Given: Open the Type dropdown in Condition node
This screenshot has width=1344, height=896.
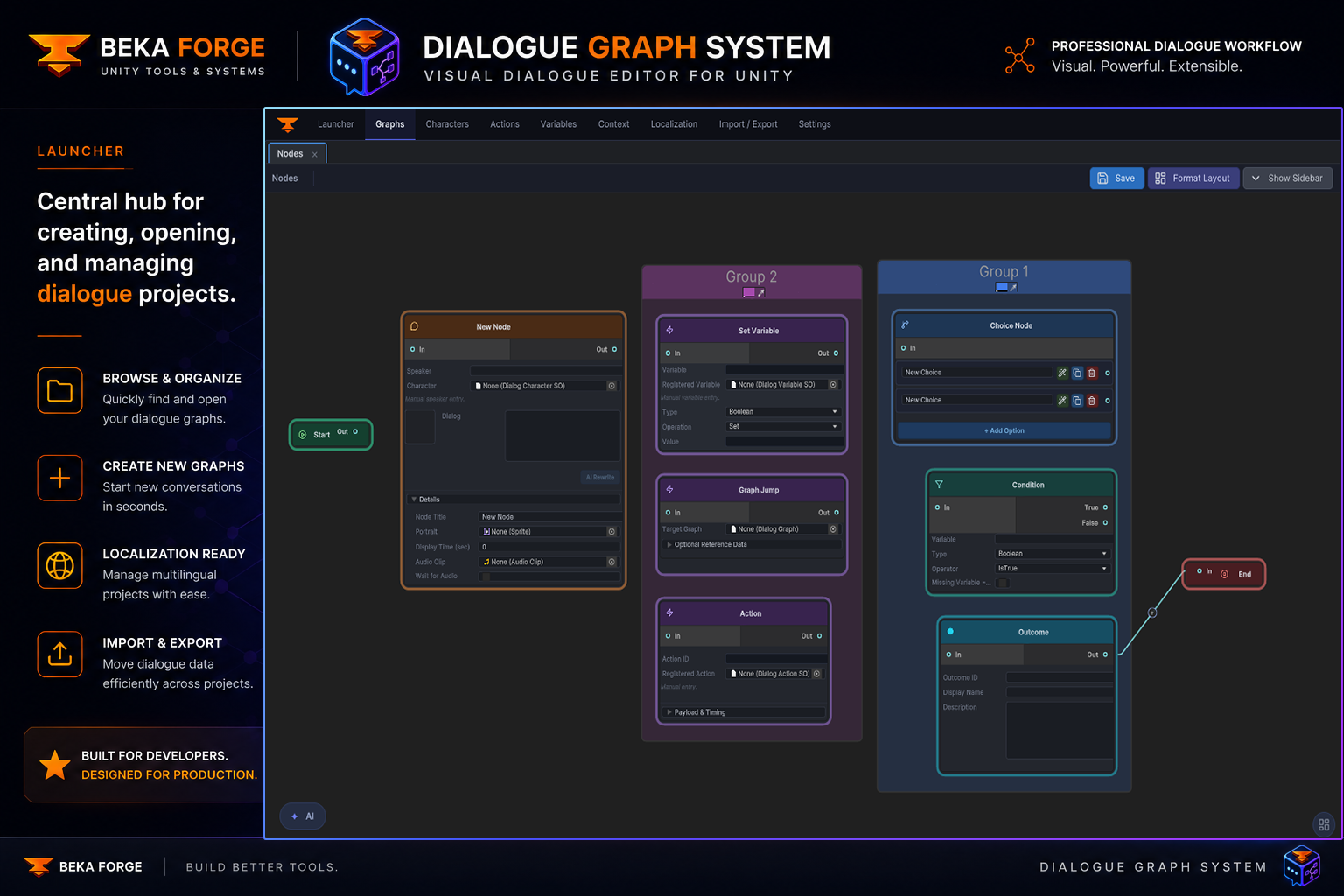Looking at the screenshot, I should pos(1053,553).
